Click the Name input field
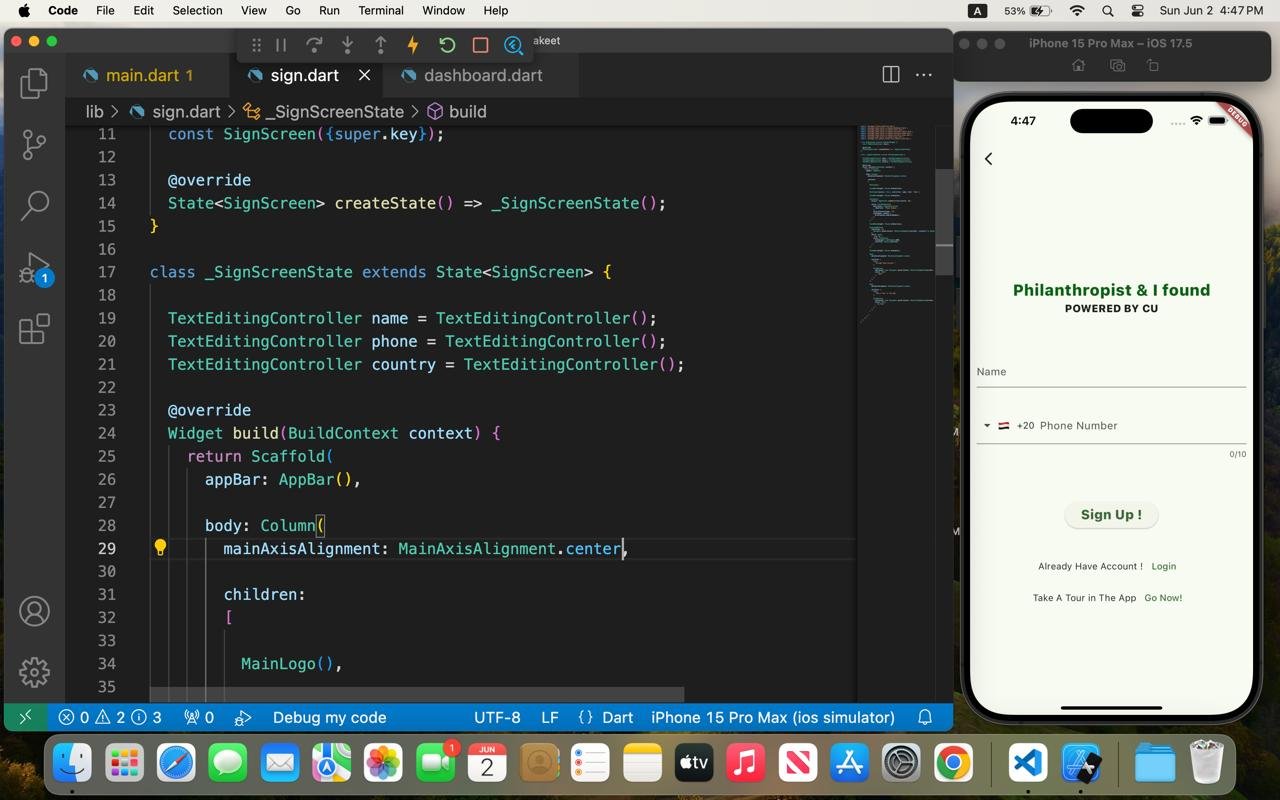This screenshot has height=800, width=1280. [x=1110, y=372]
